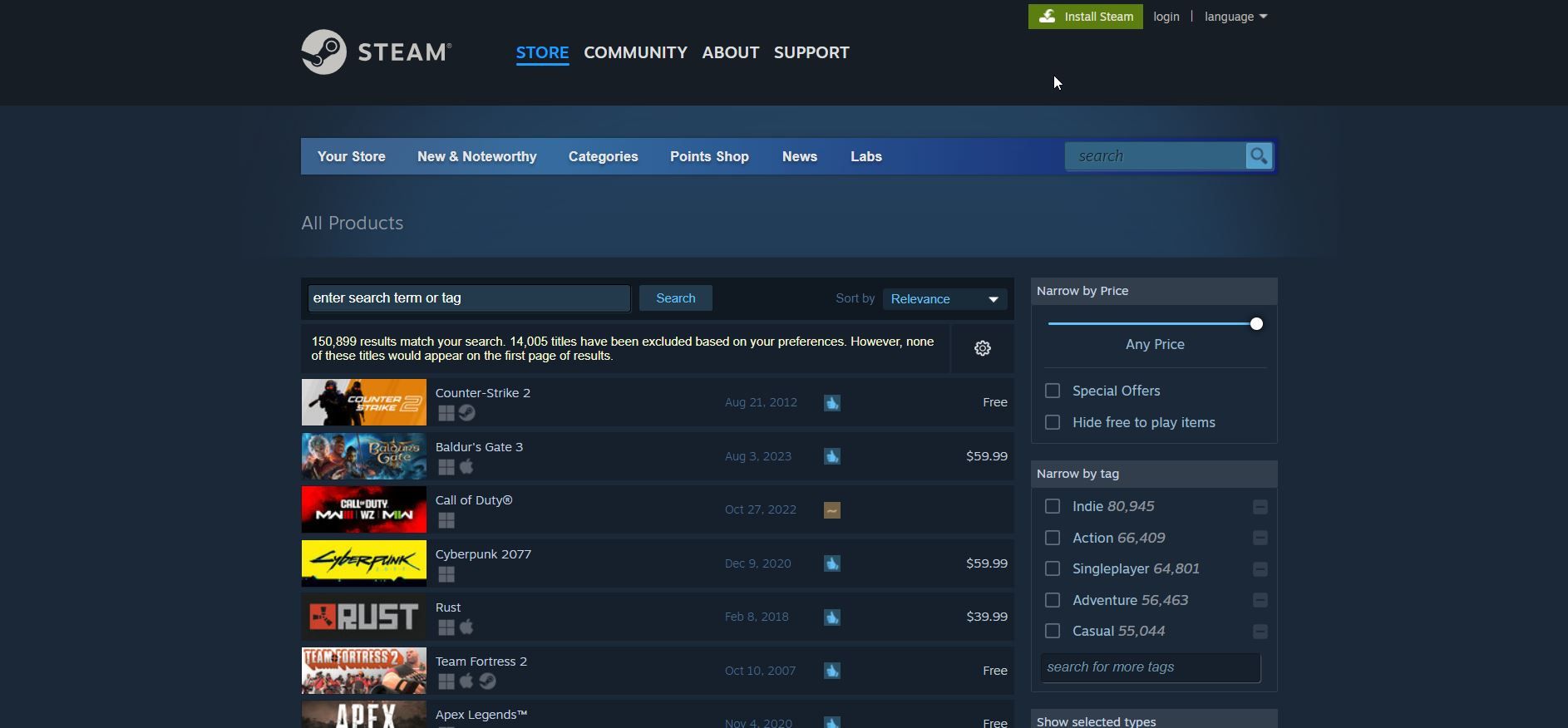Check Hide free to play items

1053,422
